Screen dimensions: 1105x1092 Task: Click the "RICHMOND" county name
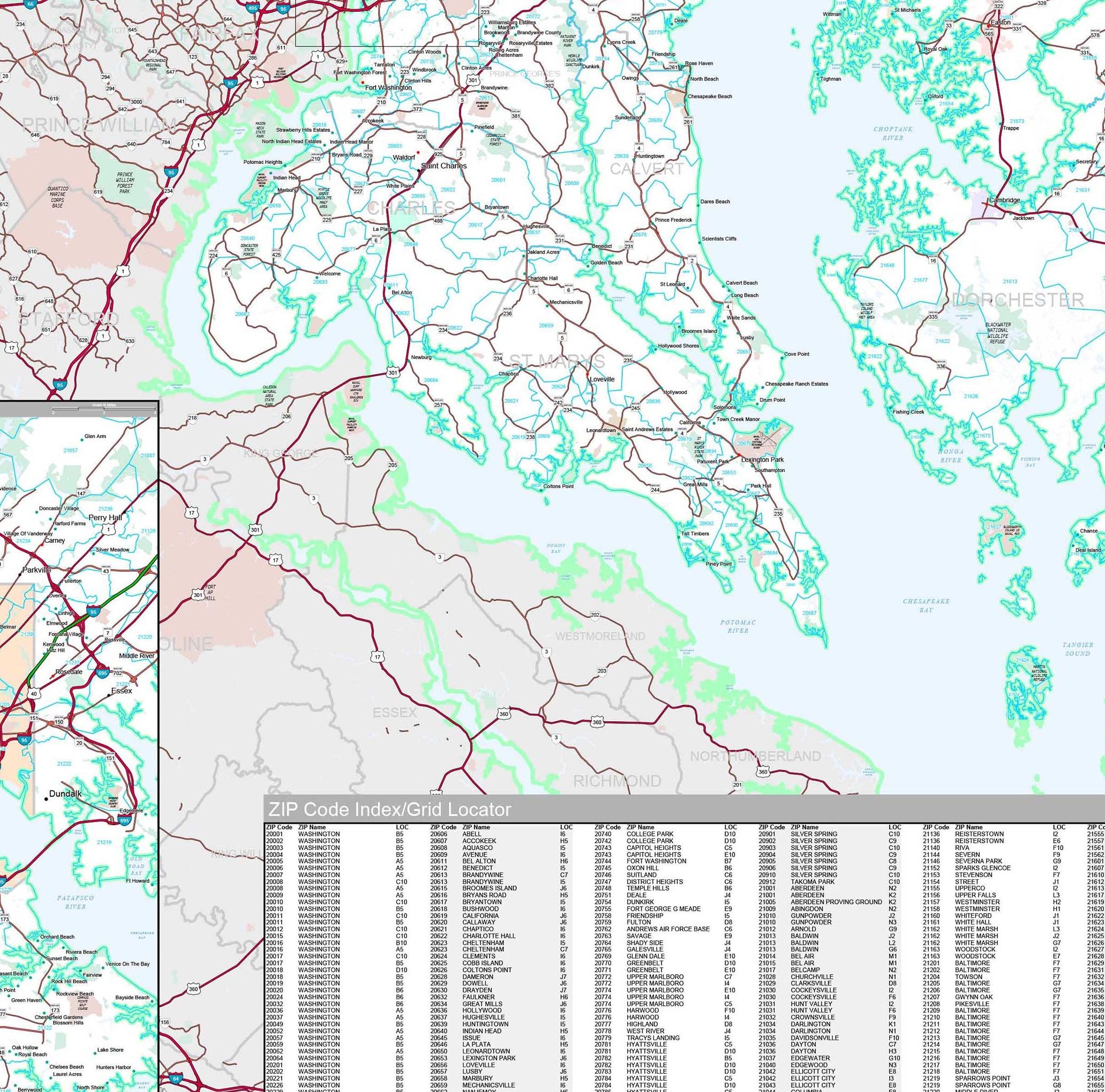(x=617, y=781)
